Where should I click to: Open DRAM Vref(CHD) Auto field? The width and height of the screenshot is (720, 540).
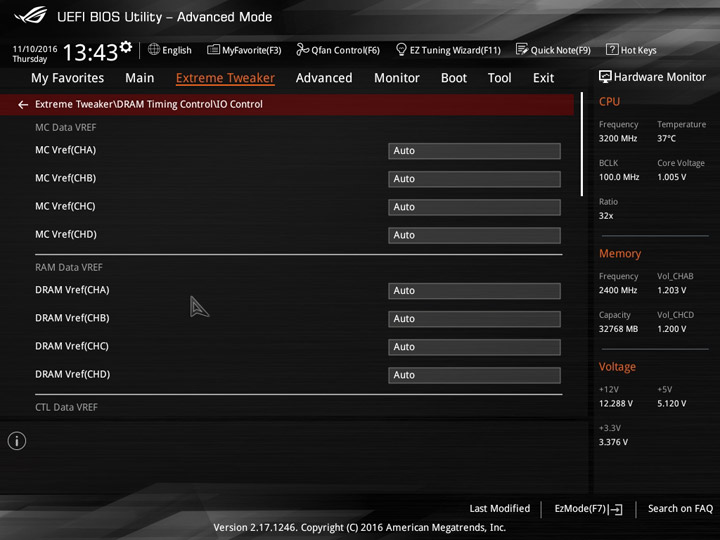click(x=474, y=375)
